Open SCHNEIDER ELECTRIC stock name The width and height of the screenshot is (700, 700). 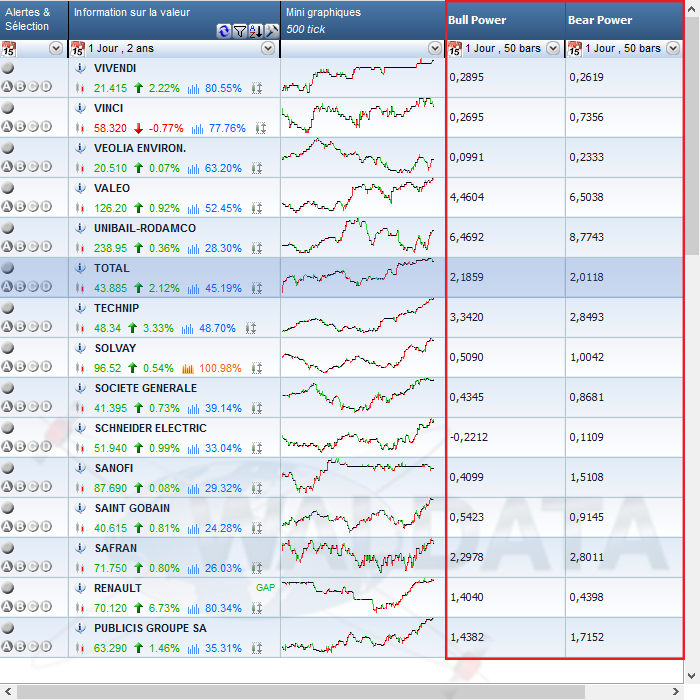(150, 428)
